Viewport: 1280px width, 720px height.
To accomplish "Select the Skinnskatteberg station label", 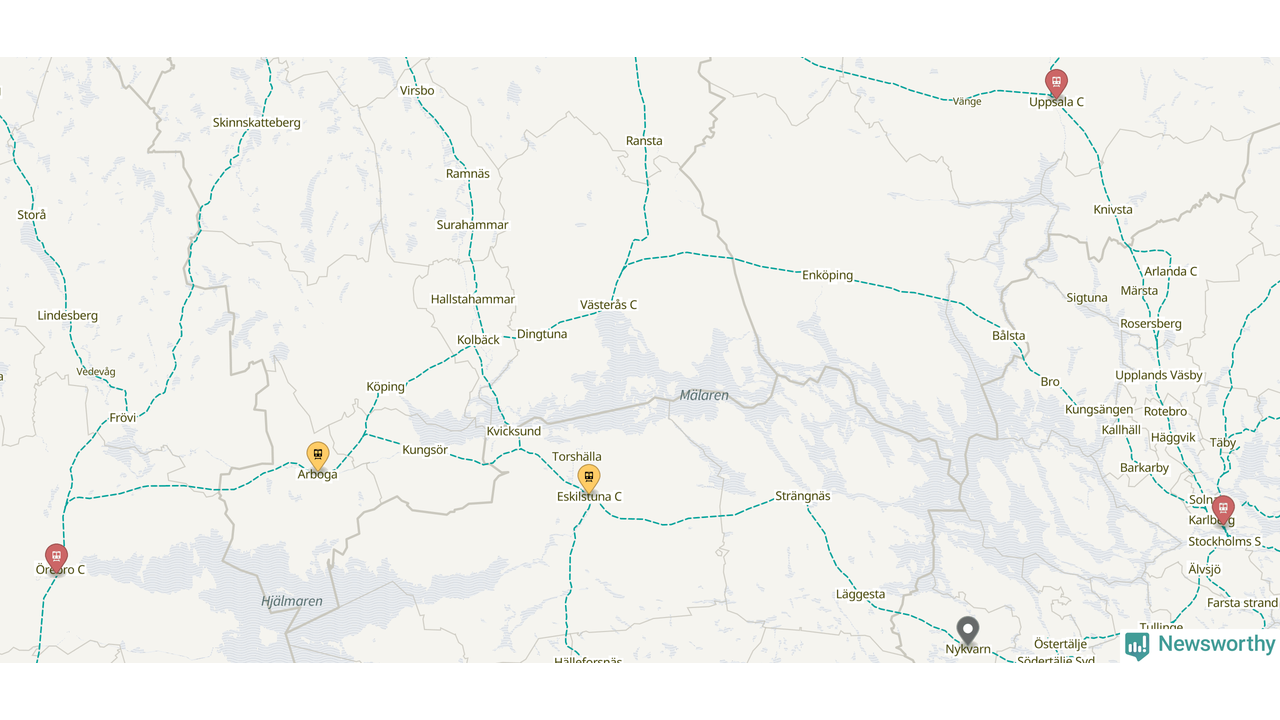I will (257, 123).
